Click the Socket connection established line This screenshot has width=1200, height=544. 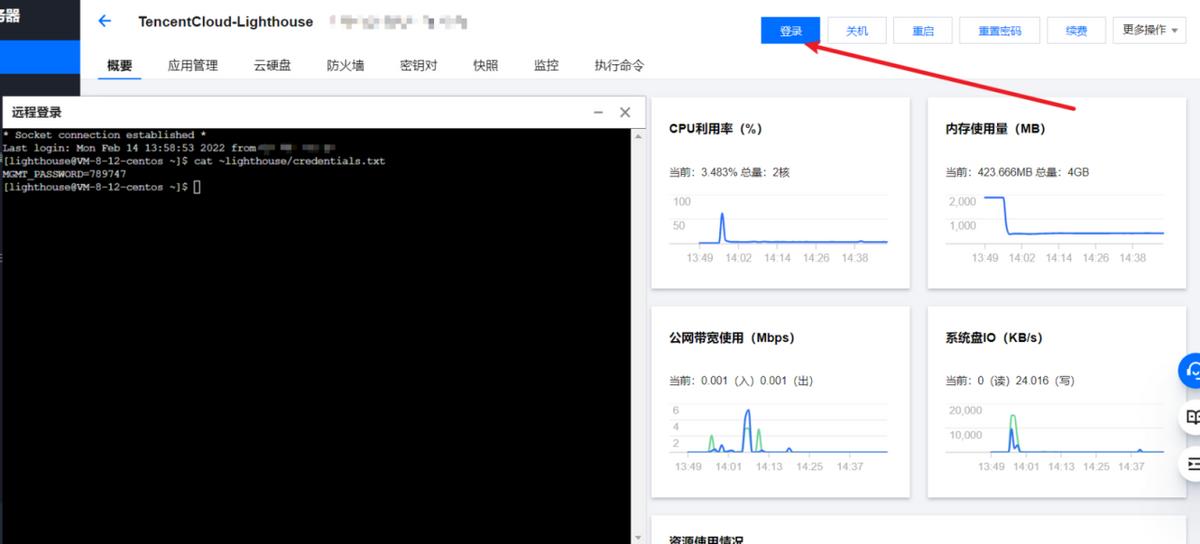105,135
